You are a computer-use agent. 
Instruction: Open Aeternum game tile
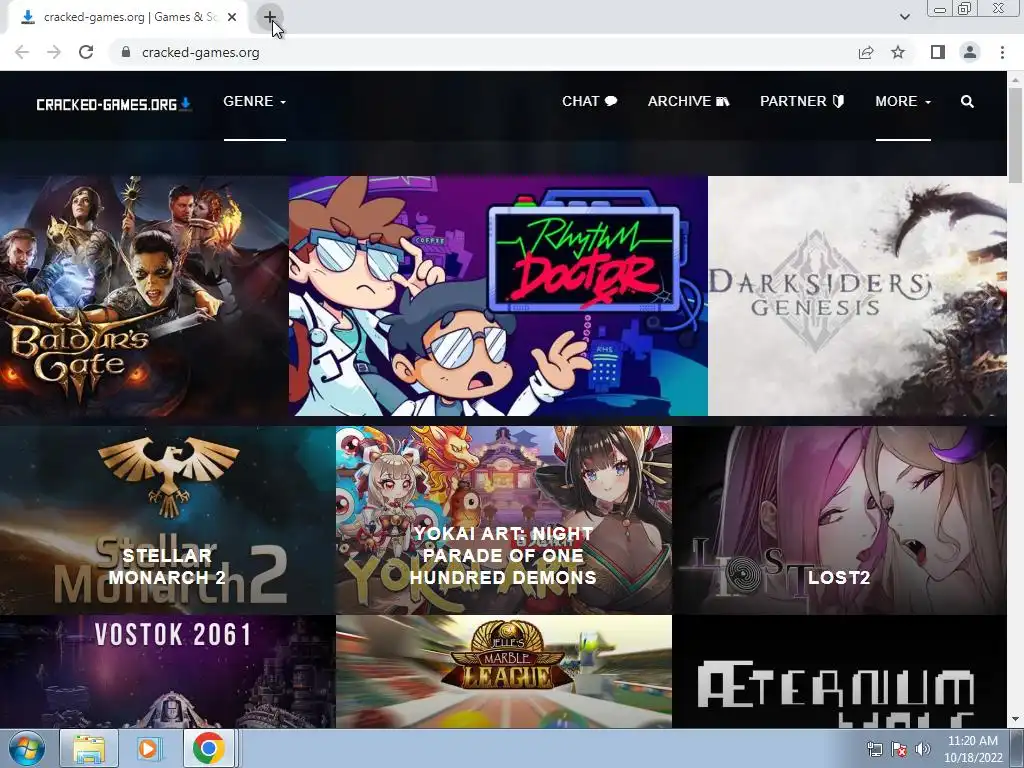coord(840,671)
